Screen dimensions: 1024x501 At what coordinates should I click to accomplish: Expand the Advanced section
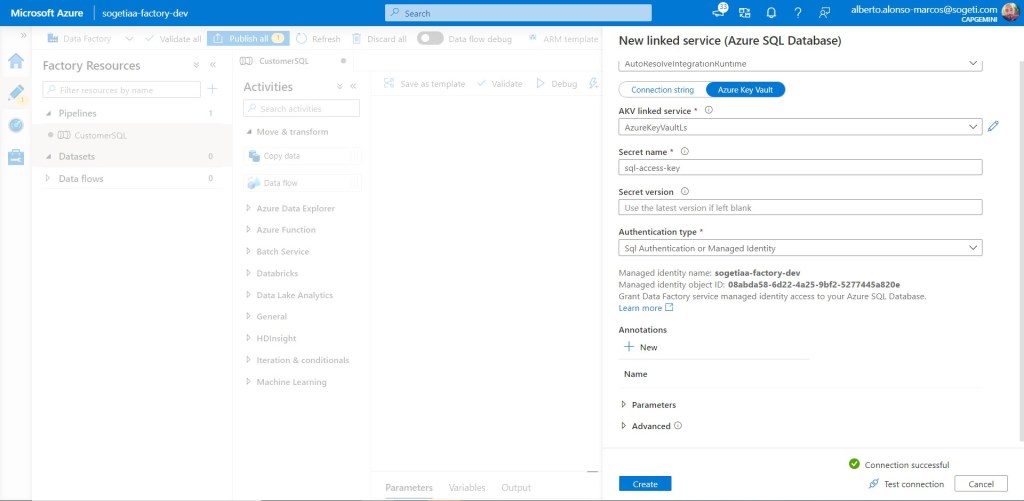(x=650, y=426)
